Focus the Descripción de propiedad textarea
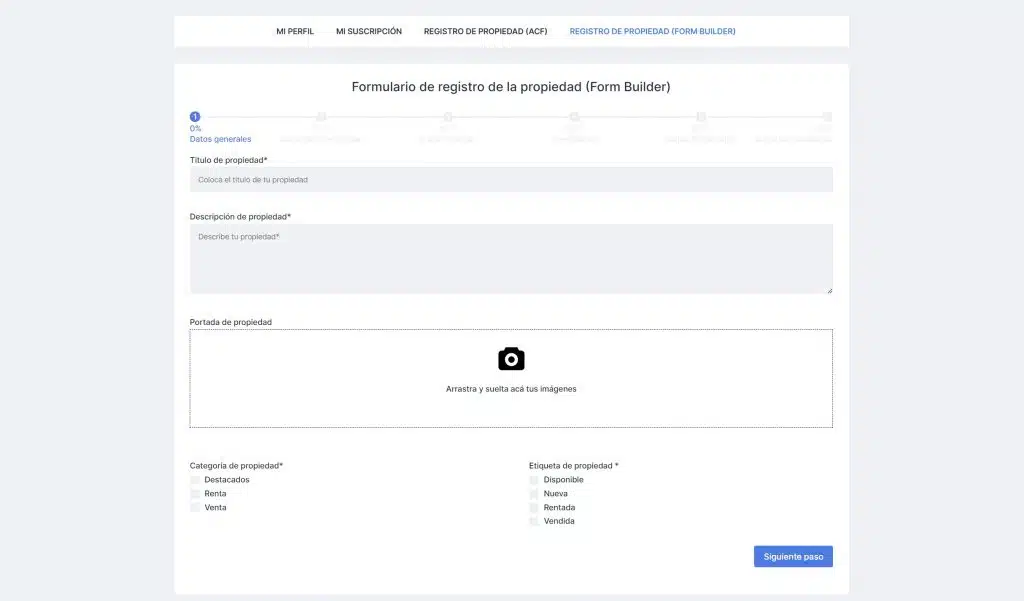 (511, 259)
